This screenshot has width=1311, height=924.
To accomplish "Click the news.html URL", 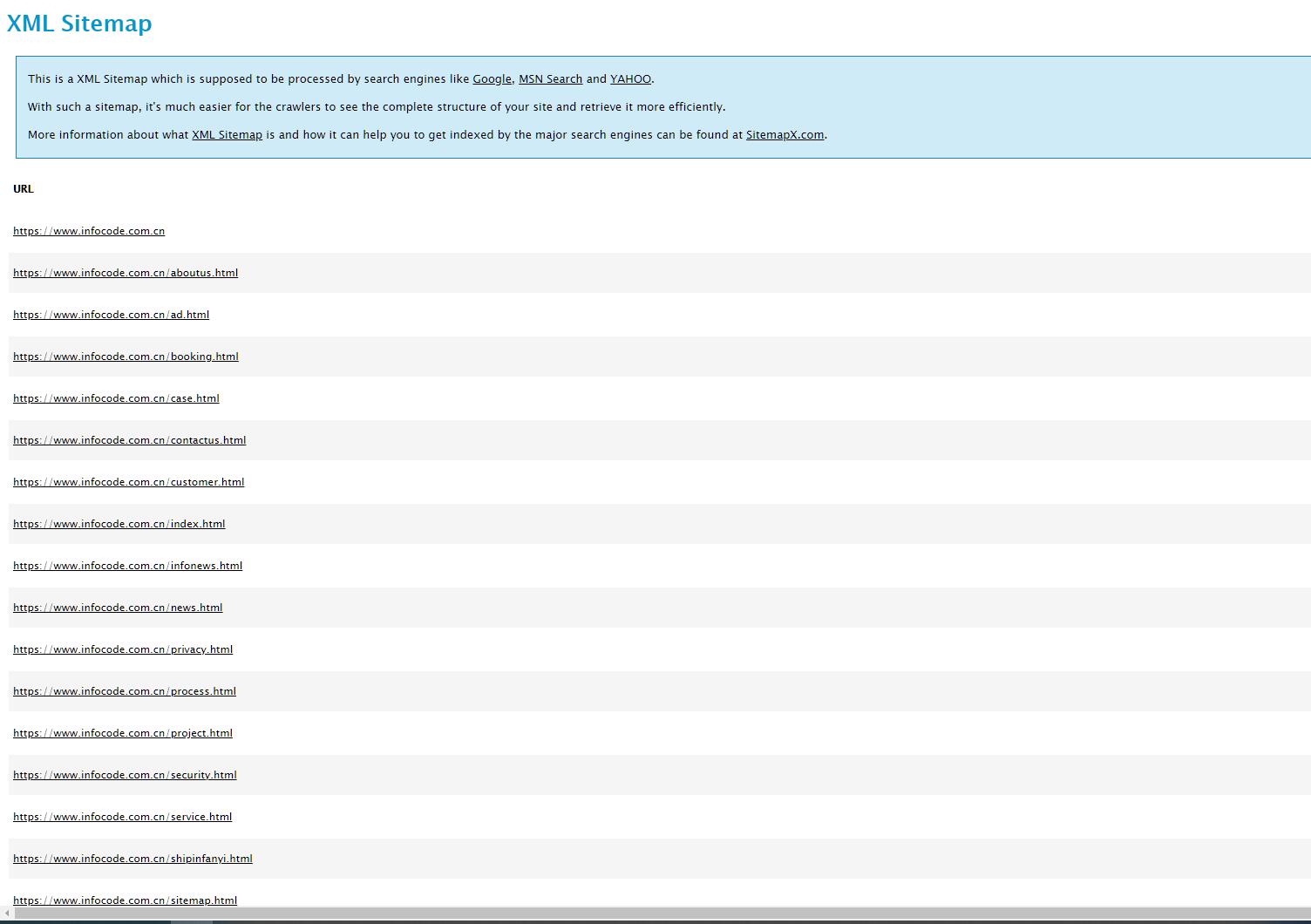I will coord(118,608).
